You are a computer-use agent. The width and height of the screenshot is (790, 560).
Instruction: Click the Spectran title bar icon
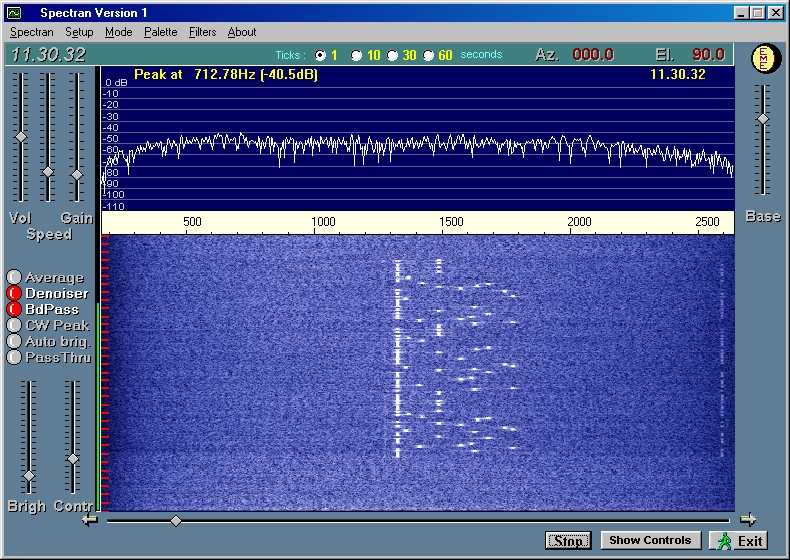coord(13,13)
